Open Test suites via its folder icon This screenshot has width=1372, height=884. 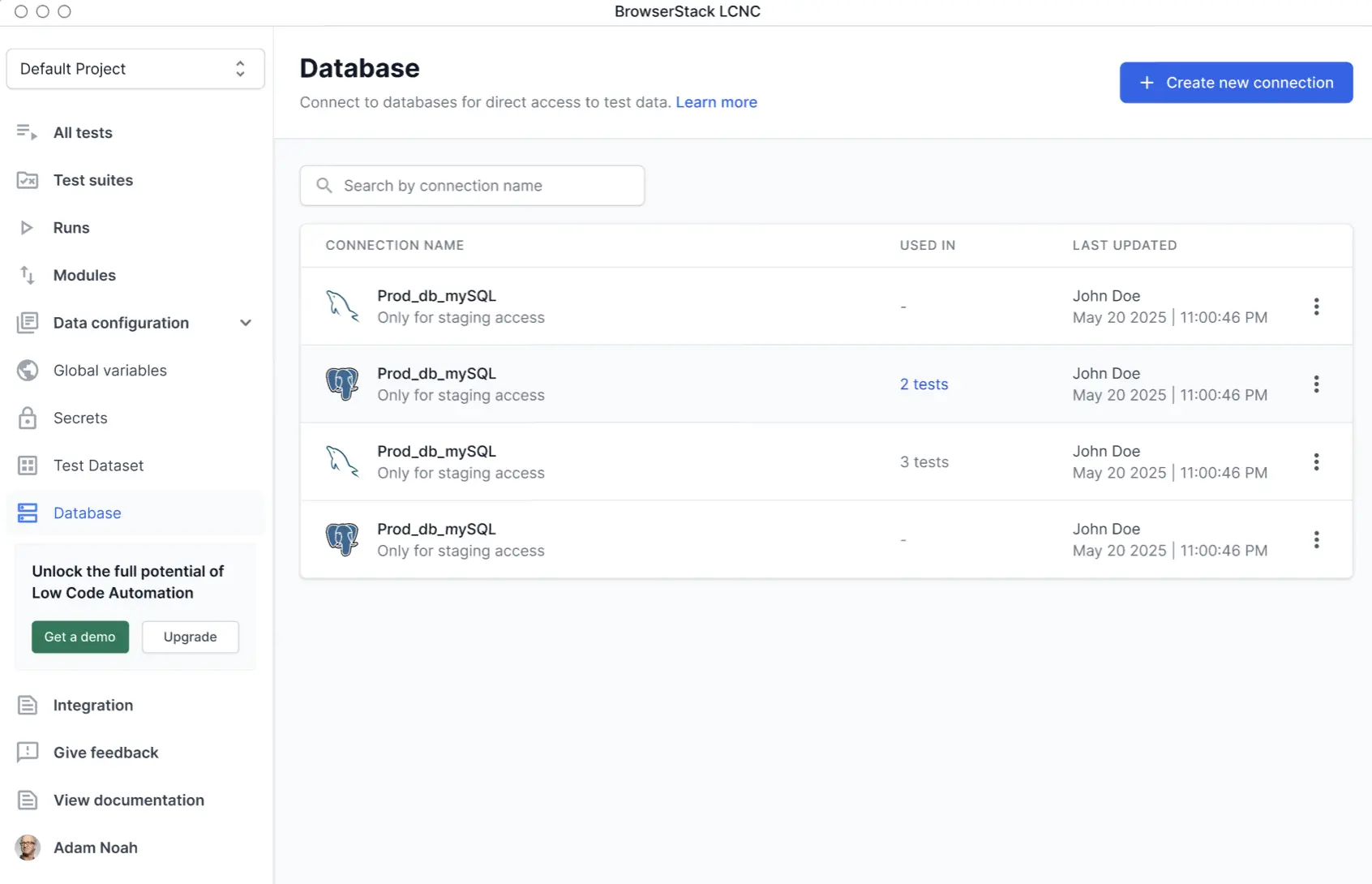pyautogui.click(x=27, y=180)
